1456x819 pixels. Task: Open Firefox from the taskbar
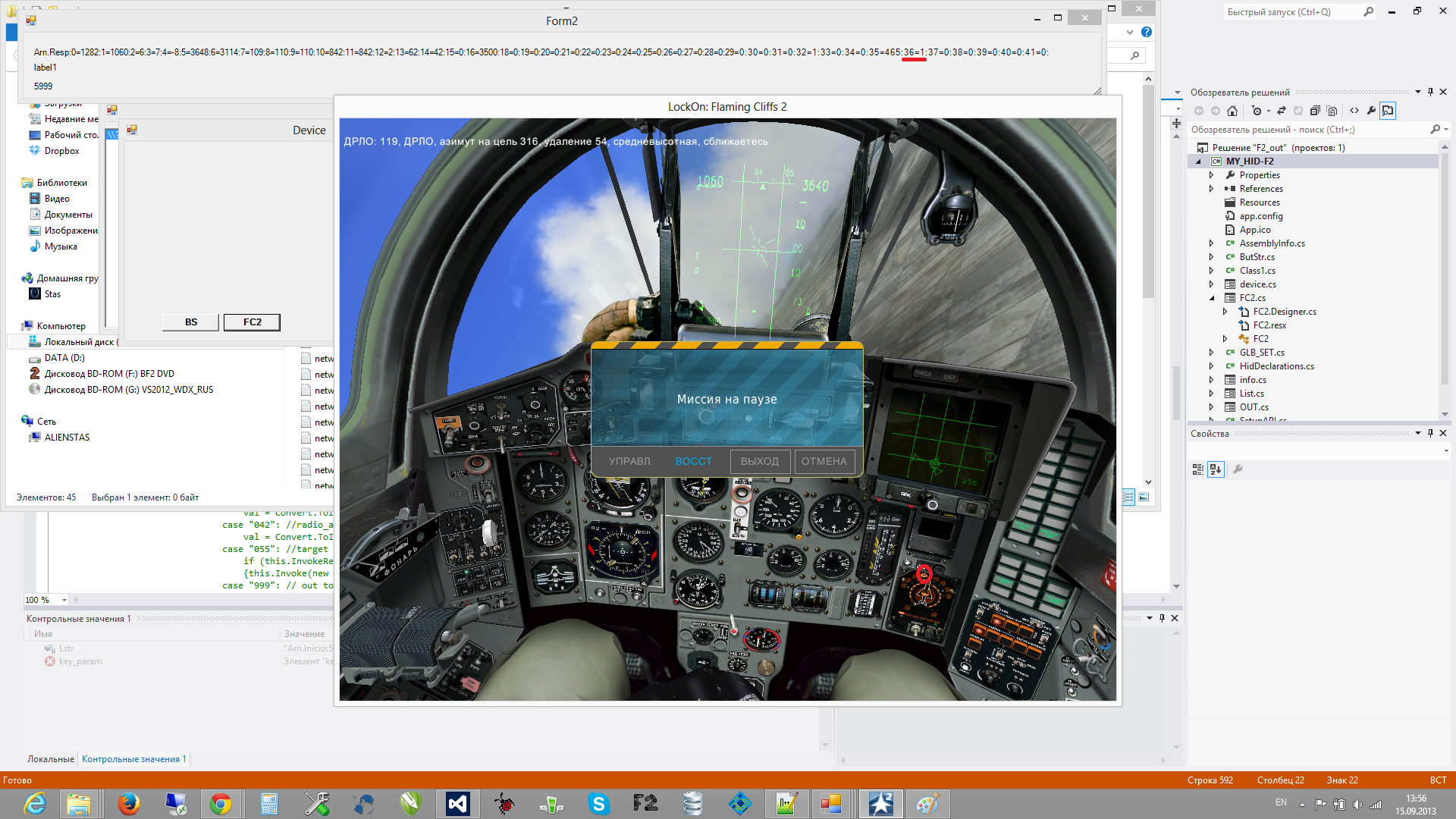click(x=128, y=804)
